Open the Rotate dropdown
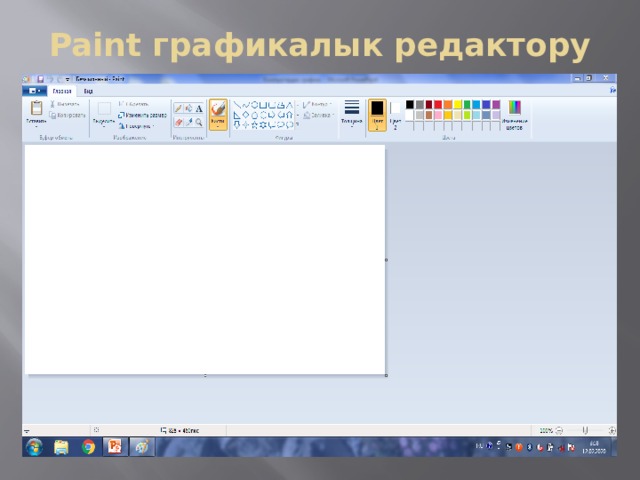This screenshot has height=480, width=640. click(136, 127)
